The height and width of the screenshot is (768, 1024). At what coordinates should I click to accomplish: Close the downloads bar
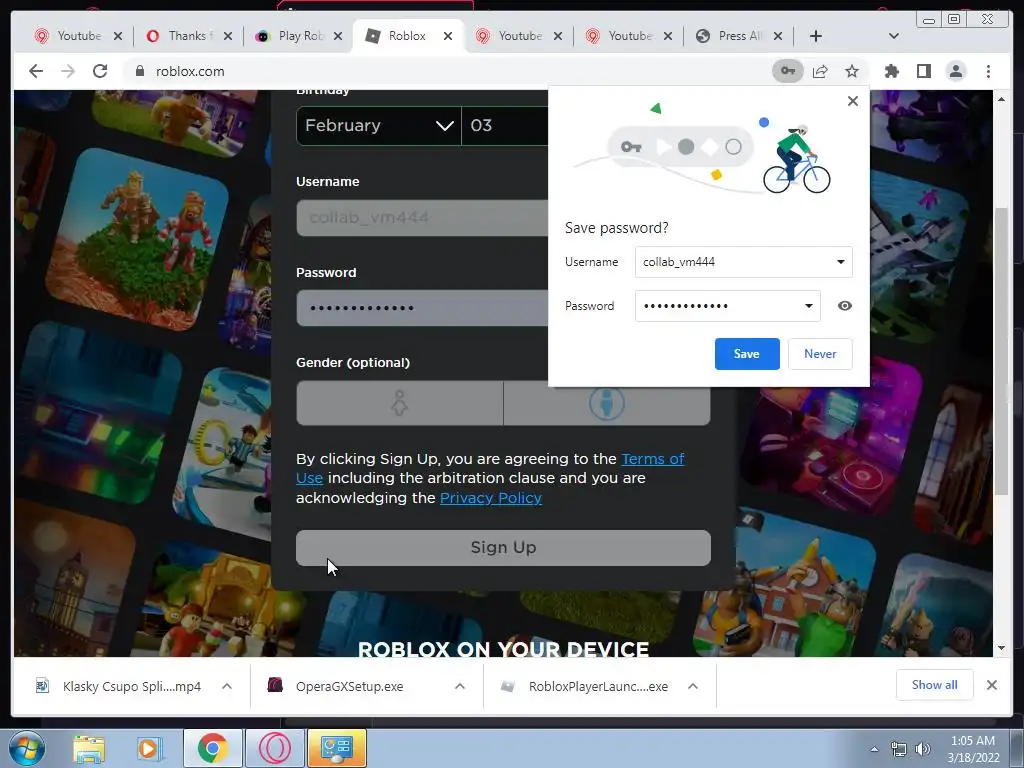click(991, 685)
